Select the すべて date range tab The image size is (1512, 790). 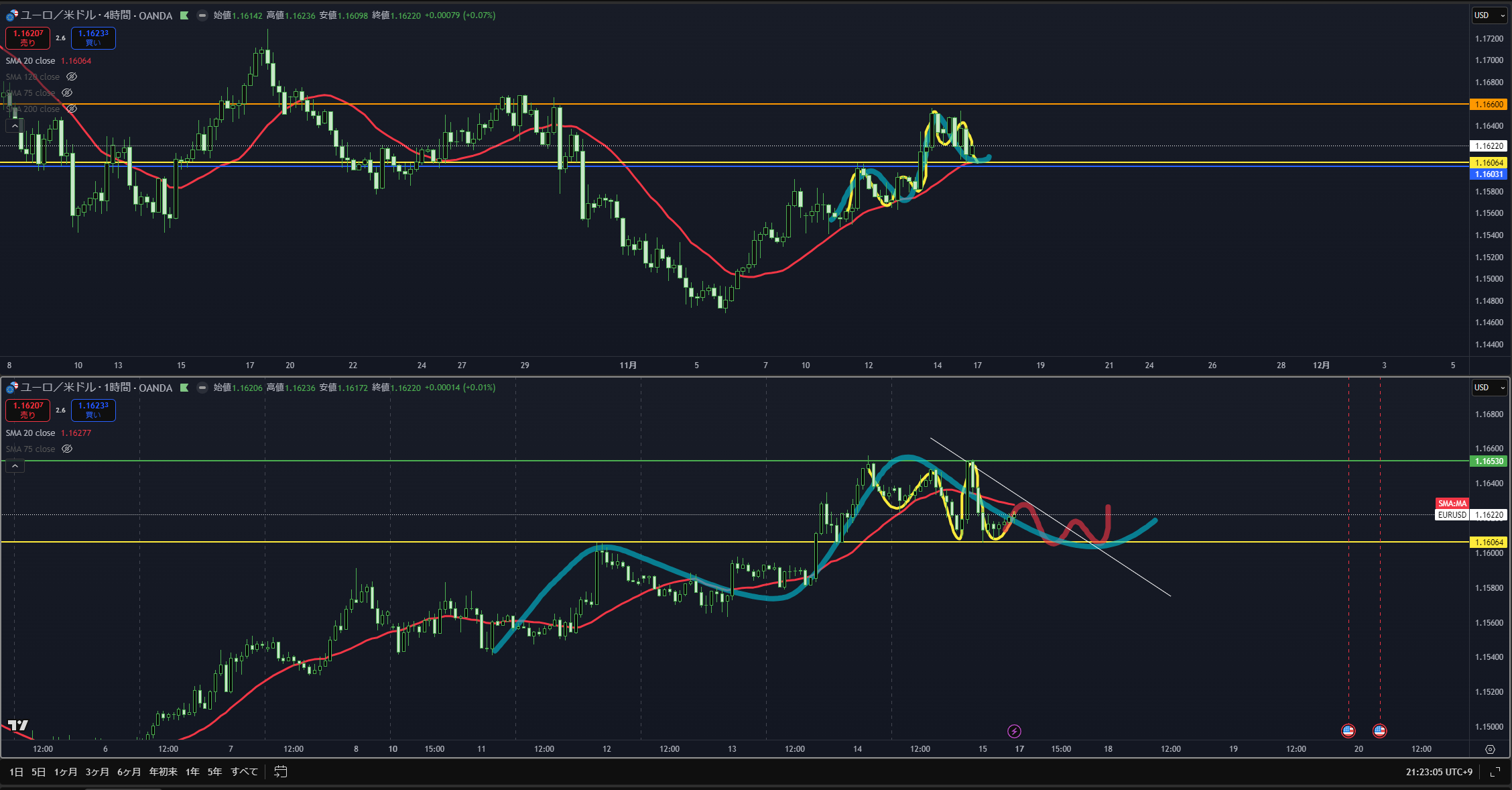[244, 772]
